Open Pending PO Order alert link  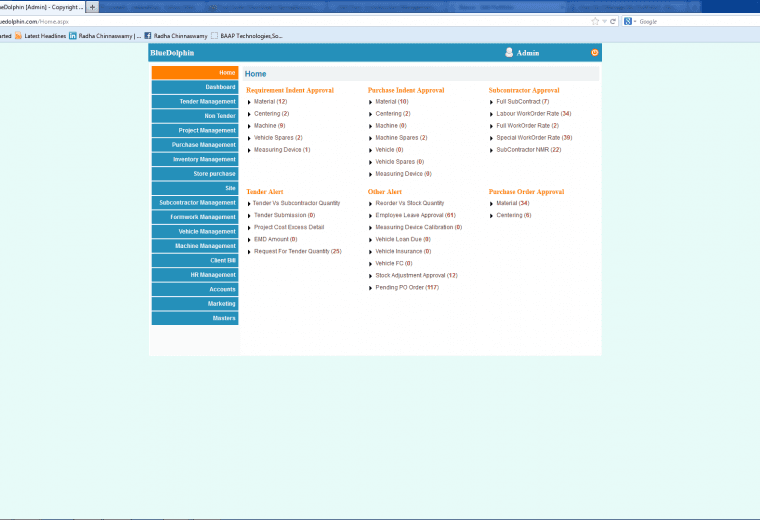[x=406, y=288]
